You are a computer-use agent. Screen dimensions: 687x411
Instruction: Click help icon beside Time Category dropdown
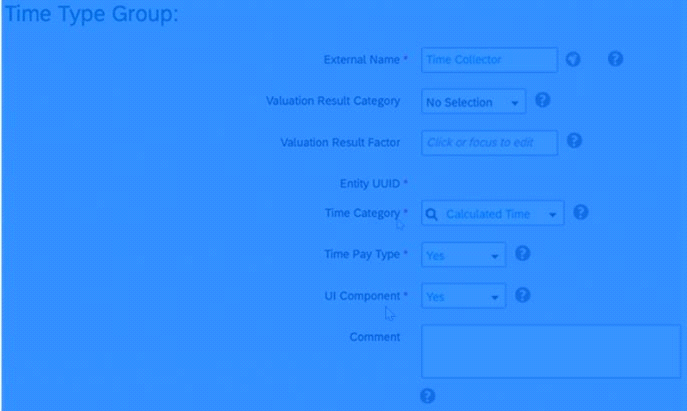[580, 212]
